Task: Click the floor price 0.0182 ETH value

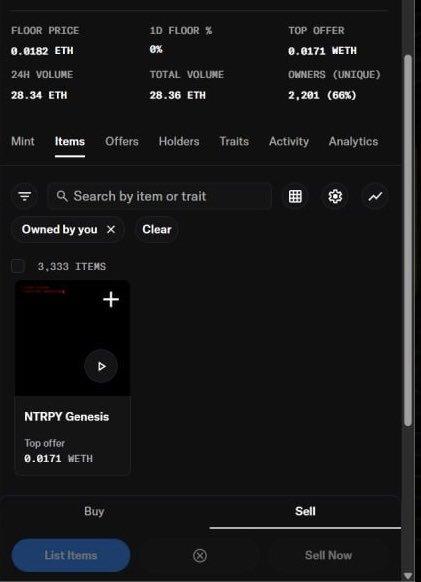Action: 42,51
